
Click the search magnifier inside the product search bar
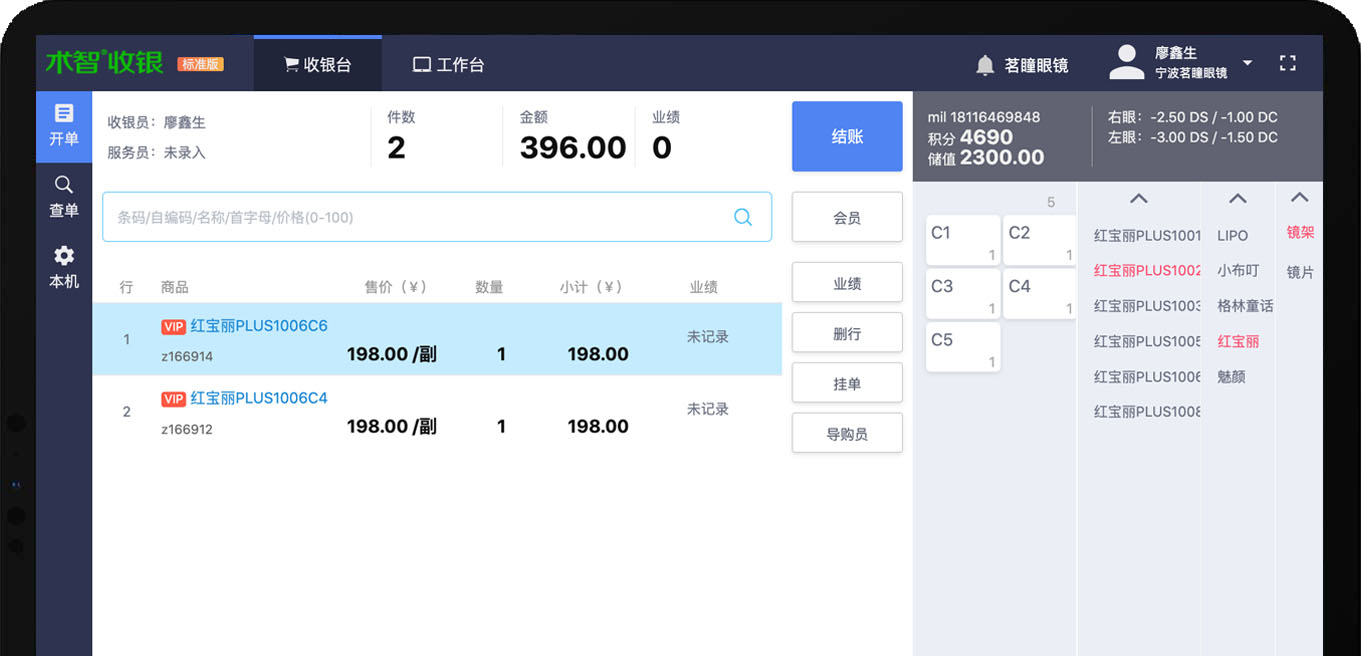tap(743, 217)
